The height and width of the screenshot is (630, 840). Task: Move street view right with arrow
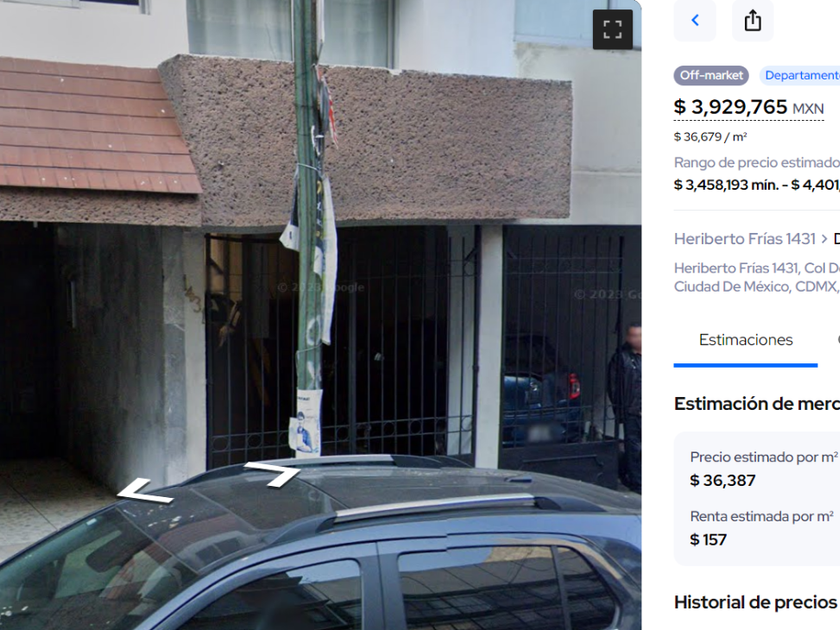coord(272,474)
